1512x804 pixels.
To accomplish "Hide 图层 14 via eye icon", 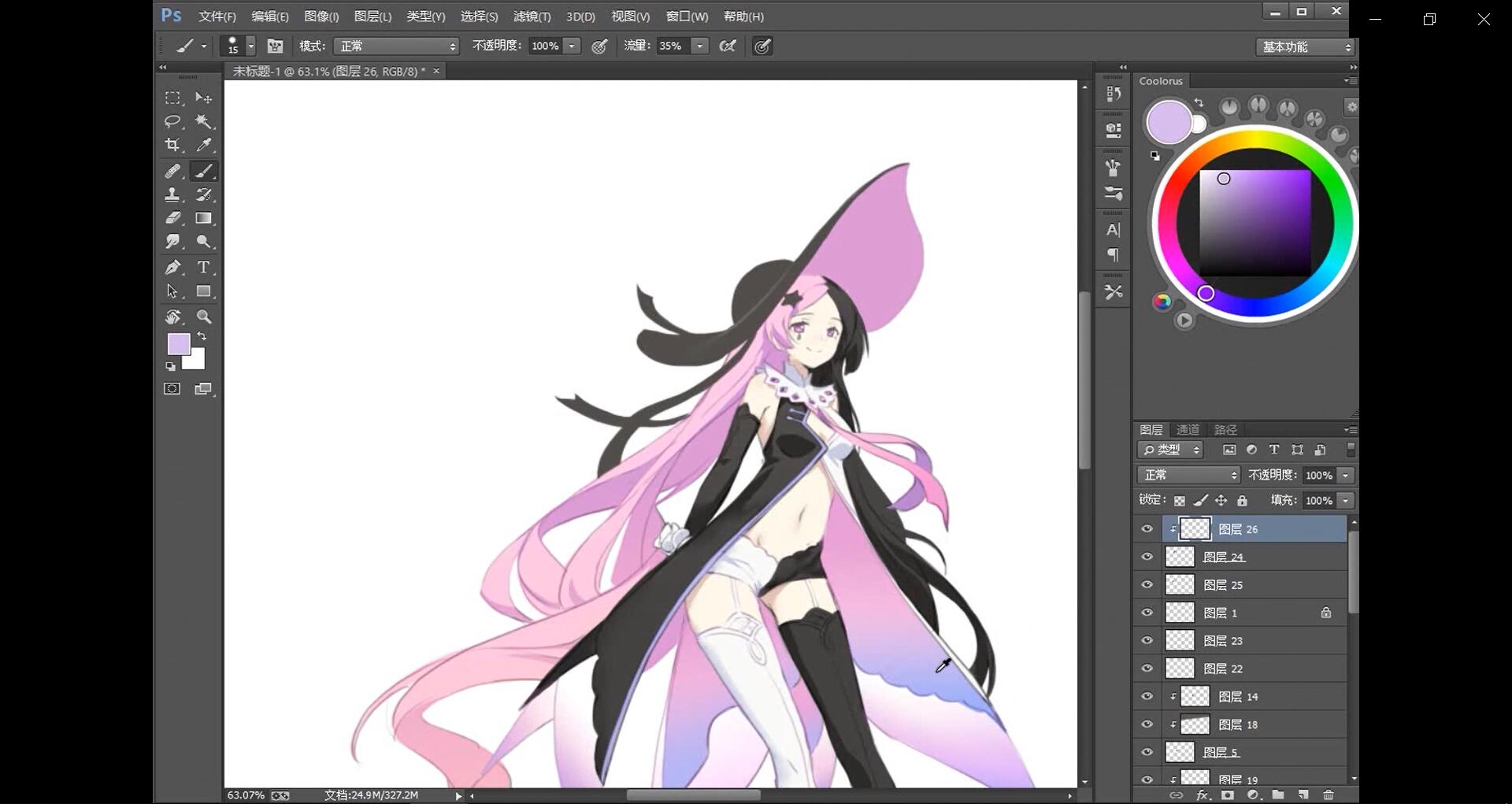I will click(x=1147, y=697).
